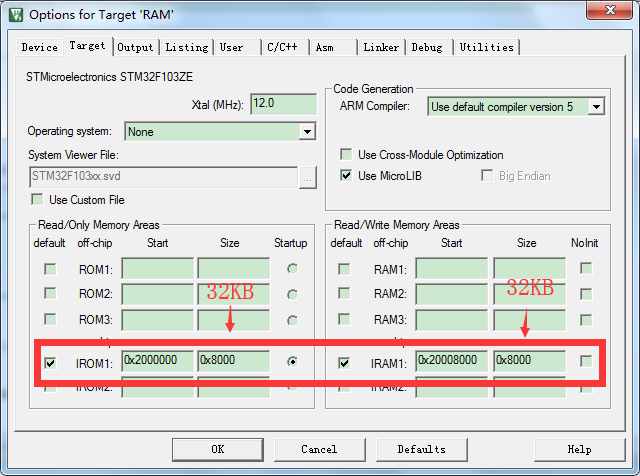Image resolution: width=640 pixels, height=476 pixels.
Task: Switch to the Target tab
Action: coord(87,46)
